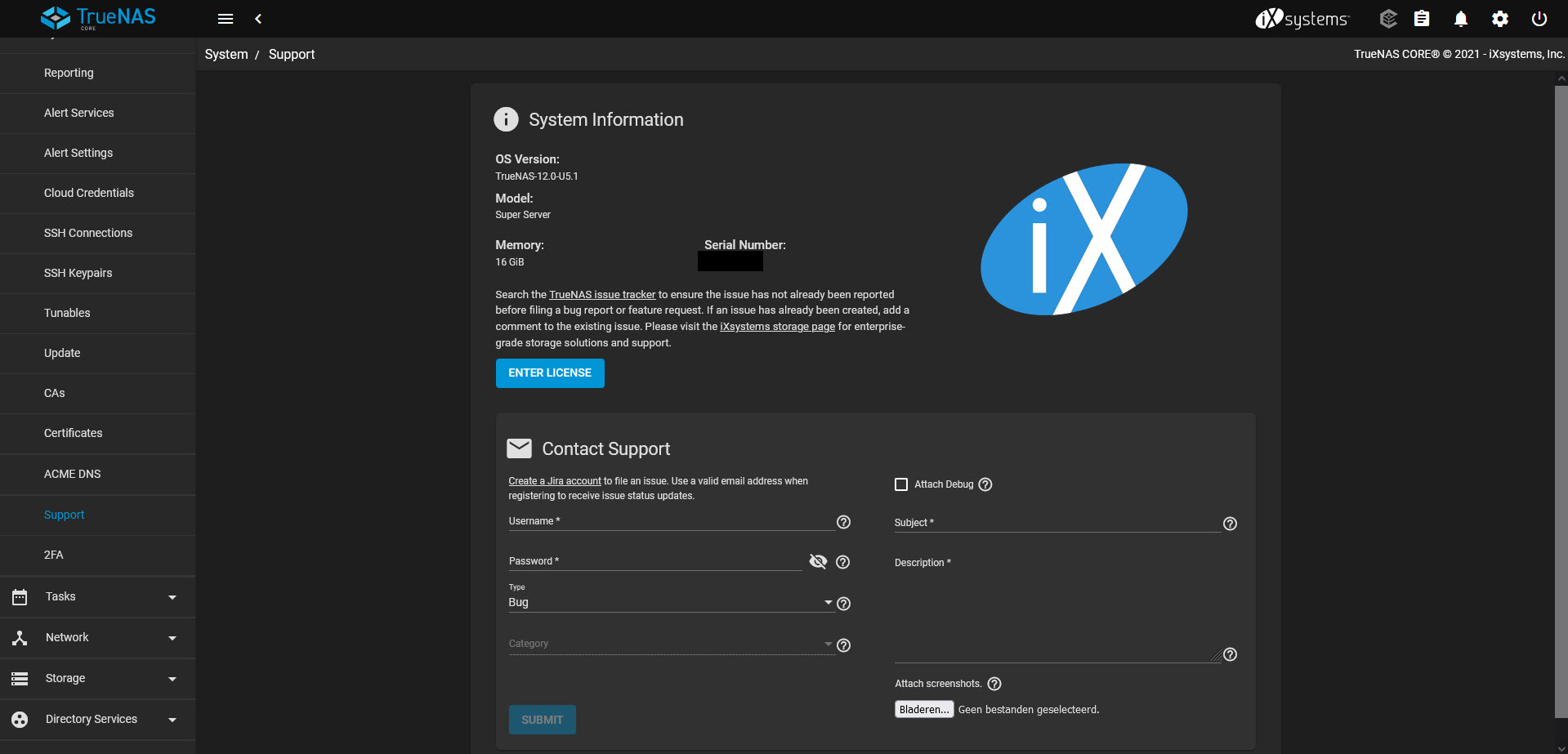Click the vertical scrollbar on the right
This screenshot has height=754, width=1568.
1561,400
